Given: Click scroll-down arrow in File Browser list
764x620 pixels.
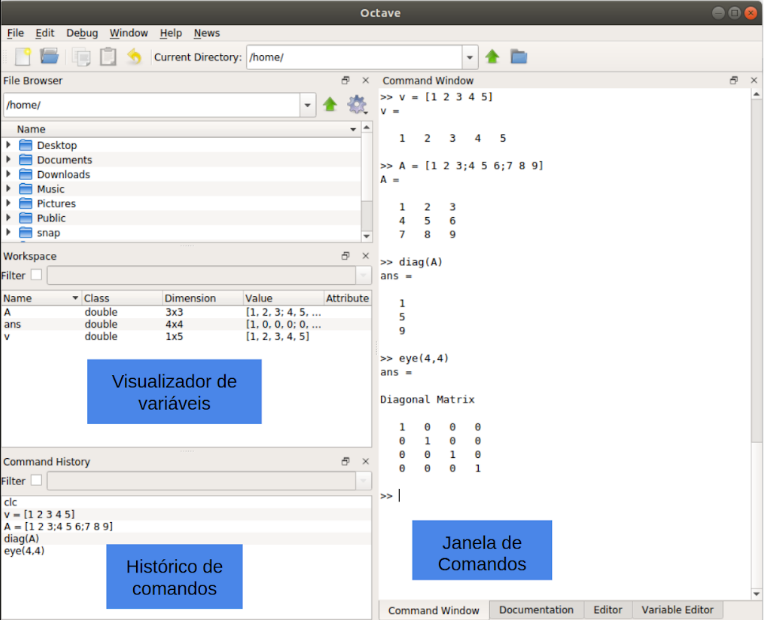Looking at the screenshot, I should pos(366,236).
